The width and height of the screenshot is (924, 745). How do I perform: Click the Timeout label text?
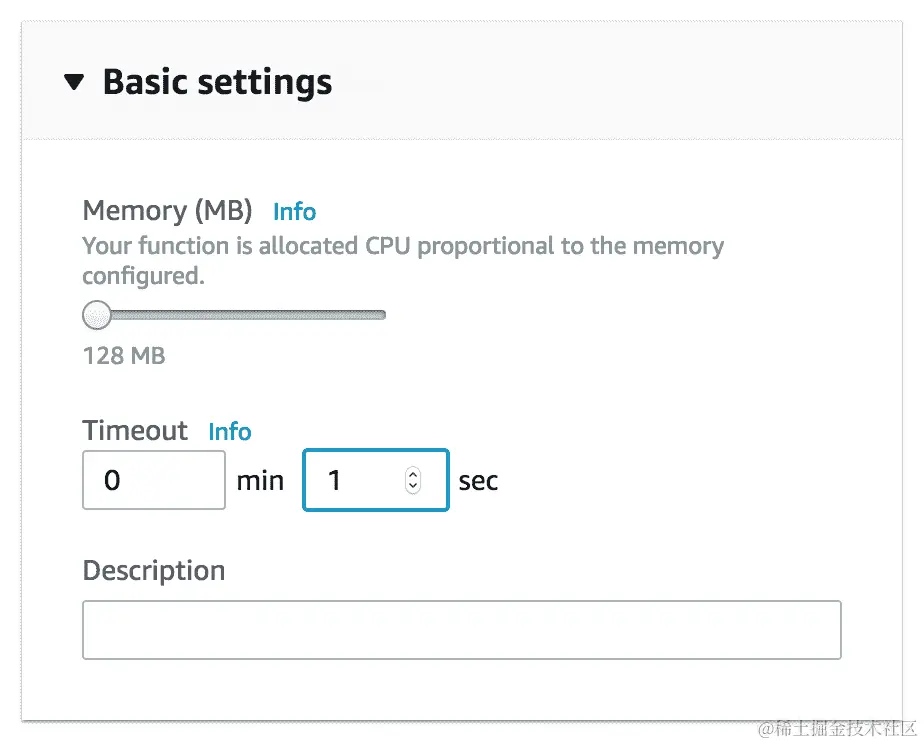coord(135,431)
